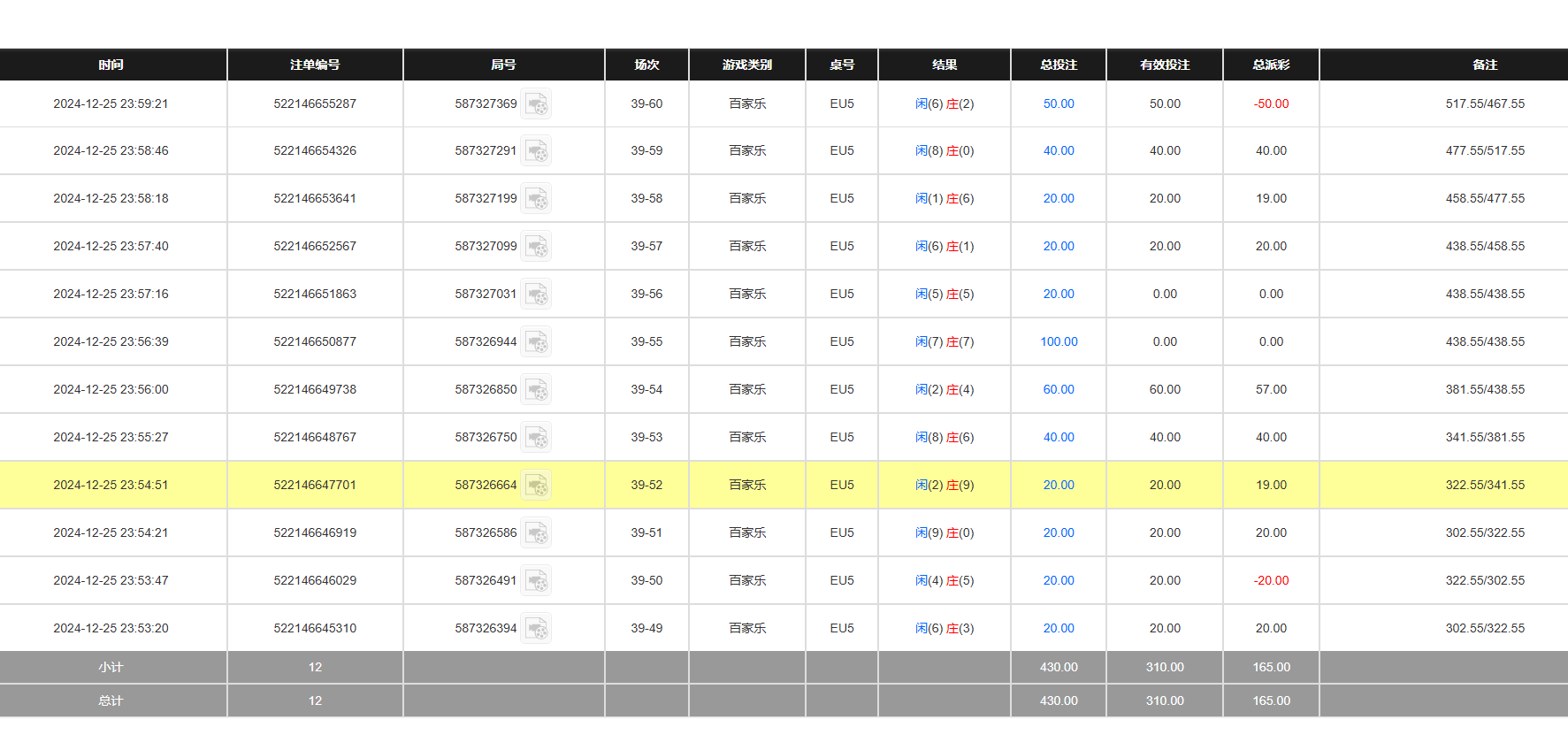Open video replay for round 587327369
This screenshot has width=1568, height=735.
pyautogui.click(x=536, y=104)
